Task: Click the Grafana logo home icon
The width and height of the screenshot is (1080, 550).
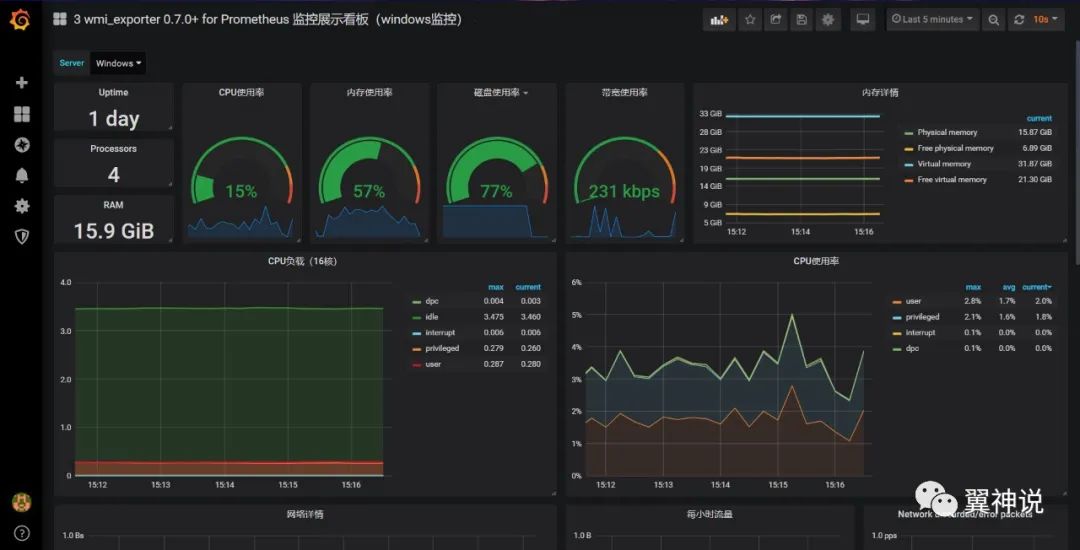Action: [x=21, y=20]
